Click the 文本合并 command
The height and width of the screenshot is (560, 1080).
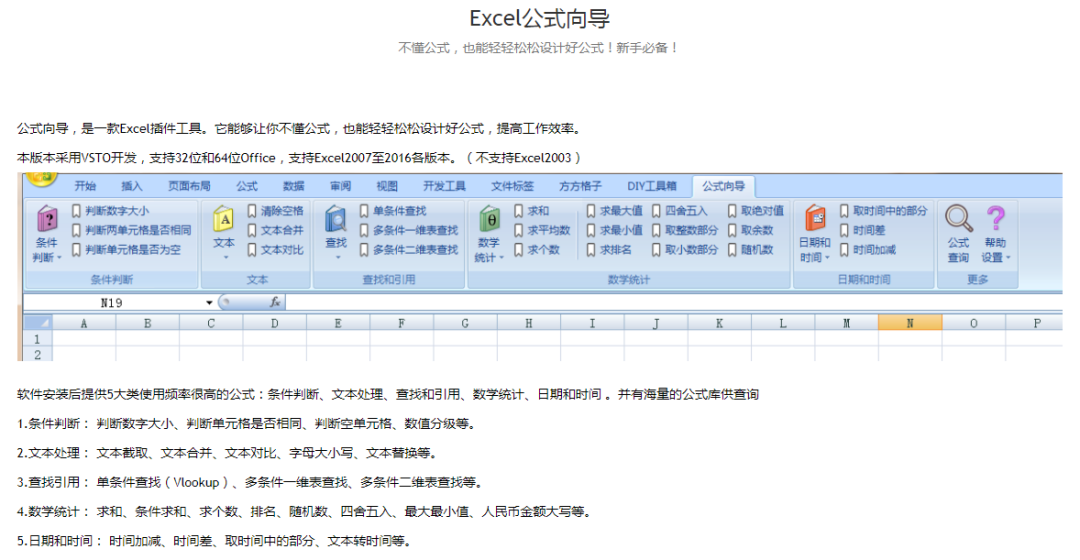276,230
